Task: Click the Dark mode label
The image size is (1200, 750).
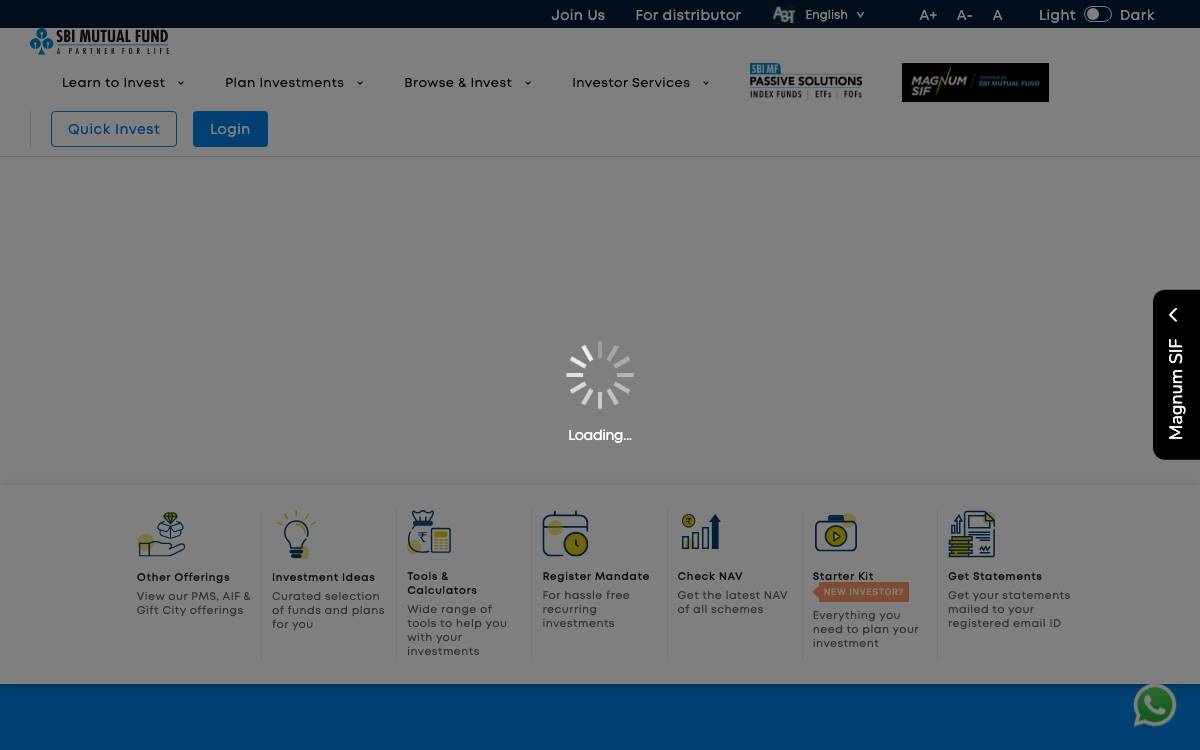Action: click(x=1137, y=15)
